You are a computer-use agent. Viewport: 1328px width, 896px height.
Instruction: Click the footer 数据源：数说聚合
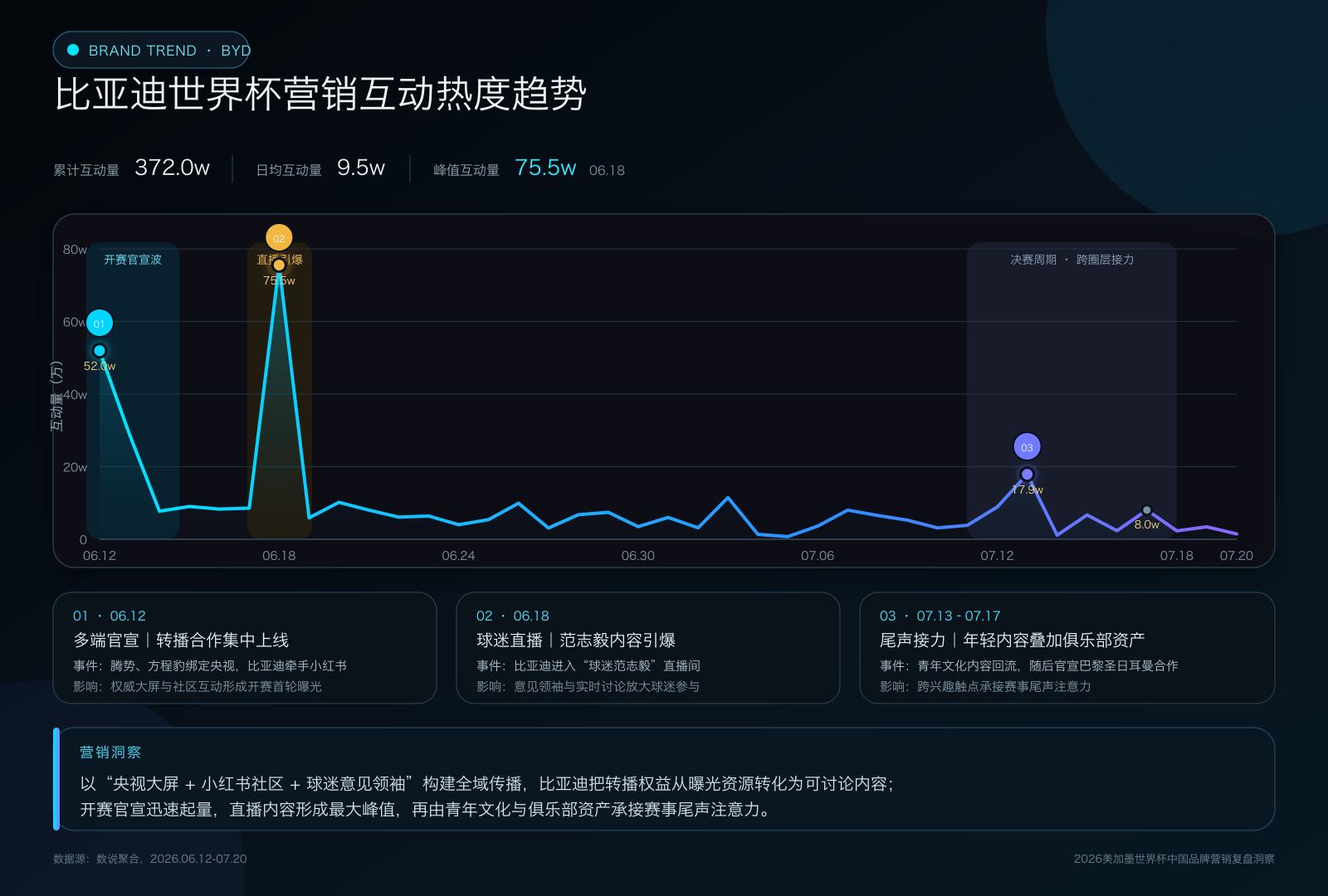[x=150, y=859]
